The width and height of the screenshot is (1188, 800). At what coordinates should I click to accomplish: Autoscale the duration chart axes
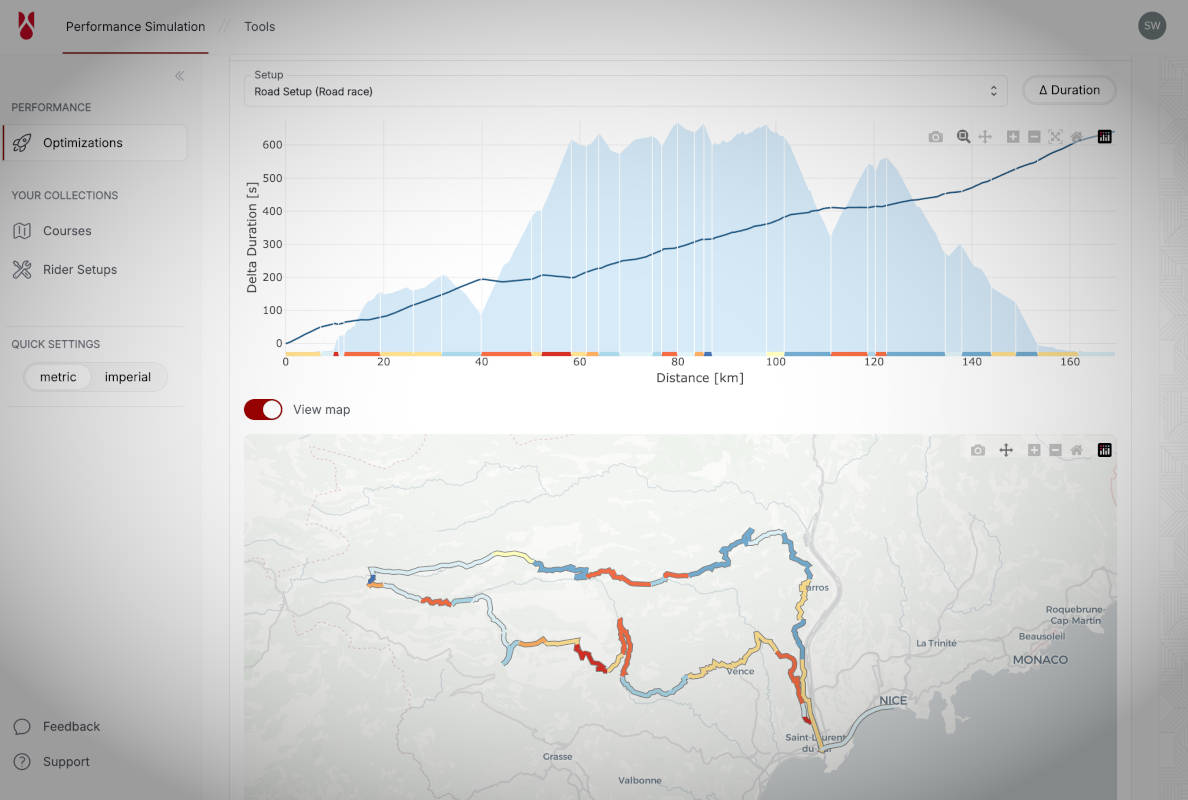[1055, 136]
